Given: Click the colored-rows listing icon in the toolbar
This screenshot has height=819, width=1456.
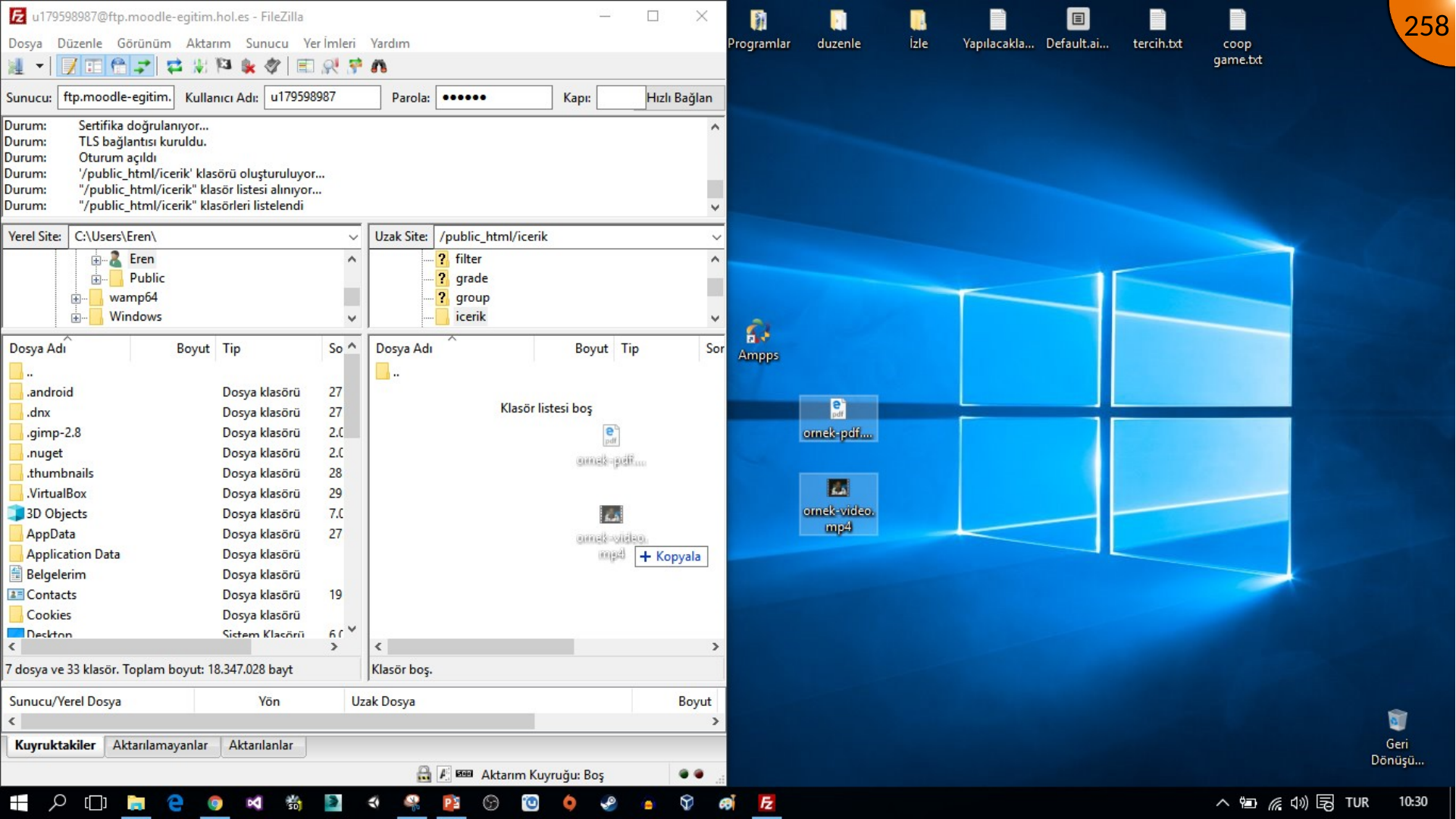Looking at the screenshot, I should (x=305, y=66).
